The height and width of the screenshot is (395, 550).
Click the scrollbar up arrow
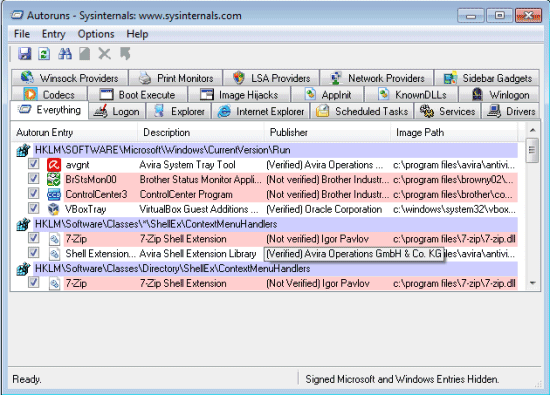[532, 130]
